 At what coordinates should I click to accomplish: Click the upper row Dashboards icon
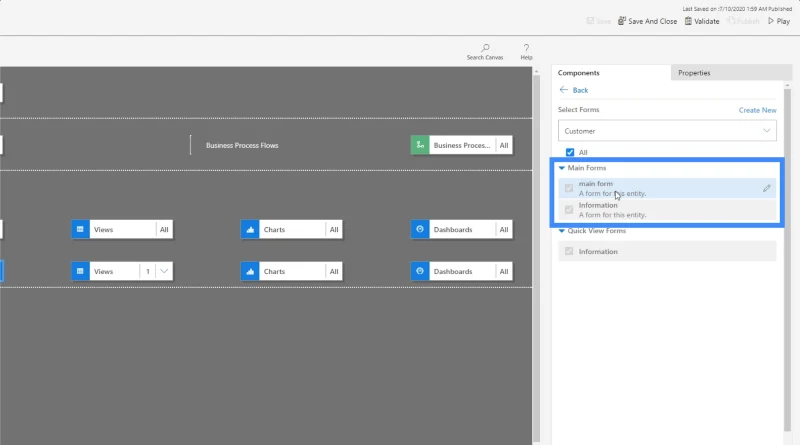click(x=420, y=230)
